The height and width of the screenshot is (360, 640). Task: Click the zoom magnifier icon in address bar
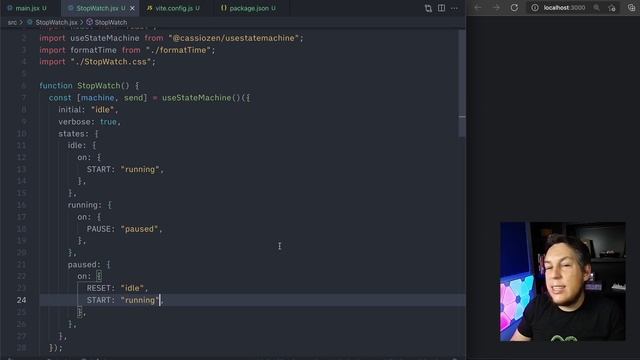click(x=597, y=8)
